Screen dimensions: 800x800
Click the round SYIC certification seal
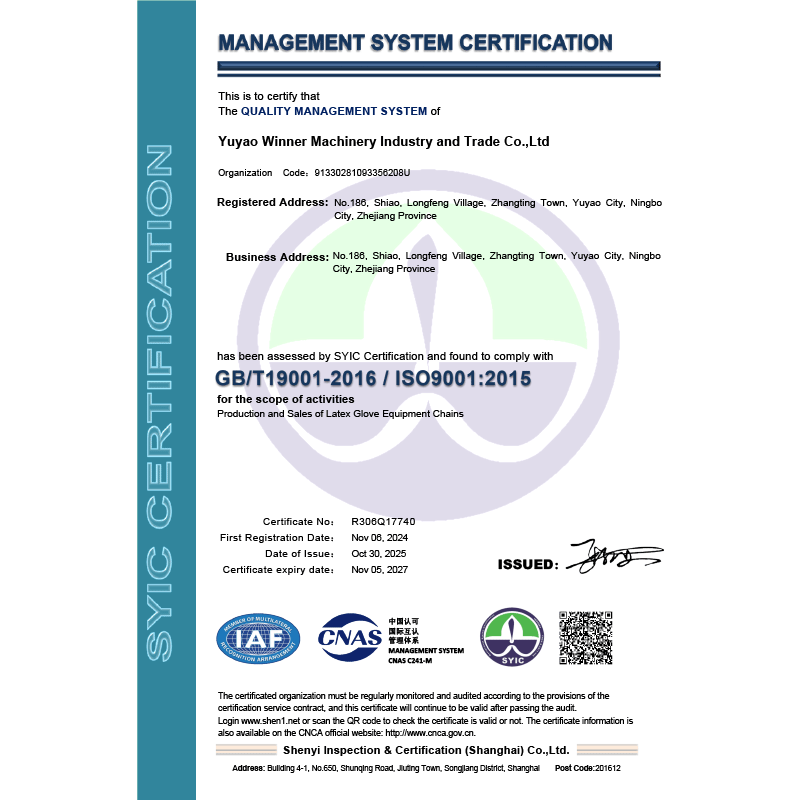click(x=511, y=638)
